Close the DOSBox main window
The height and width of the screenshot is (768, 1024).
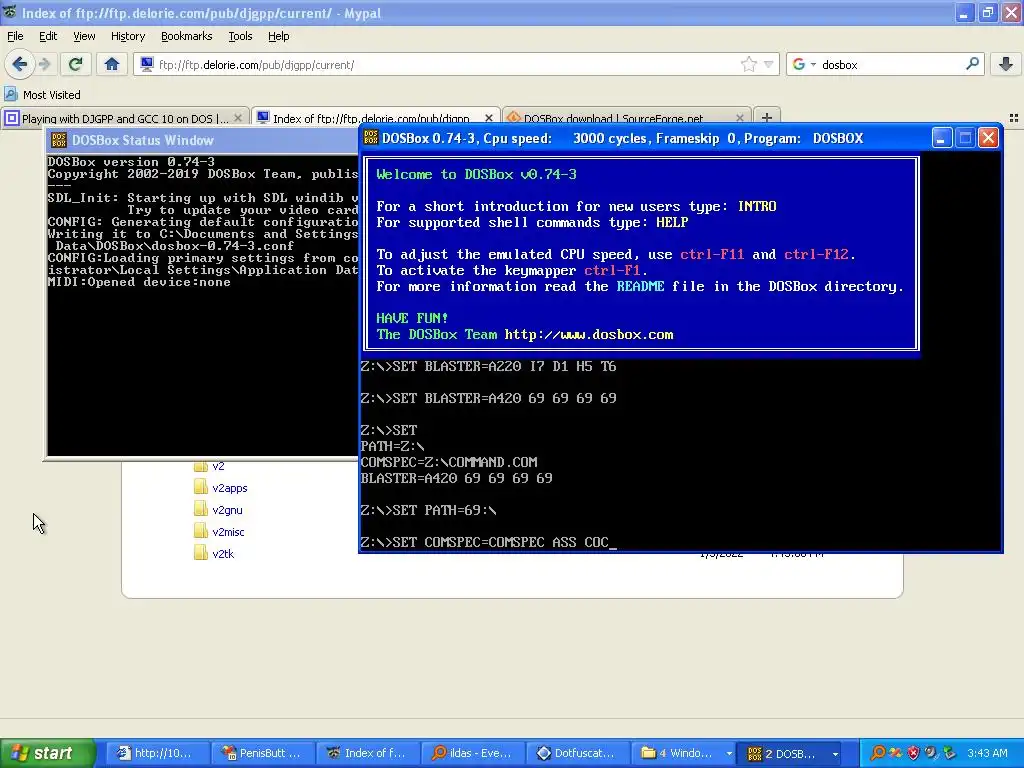pyautogui.click(x=988, y=138)
